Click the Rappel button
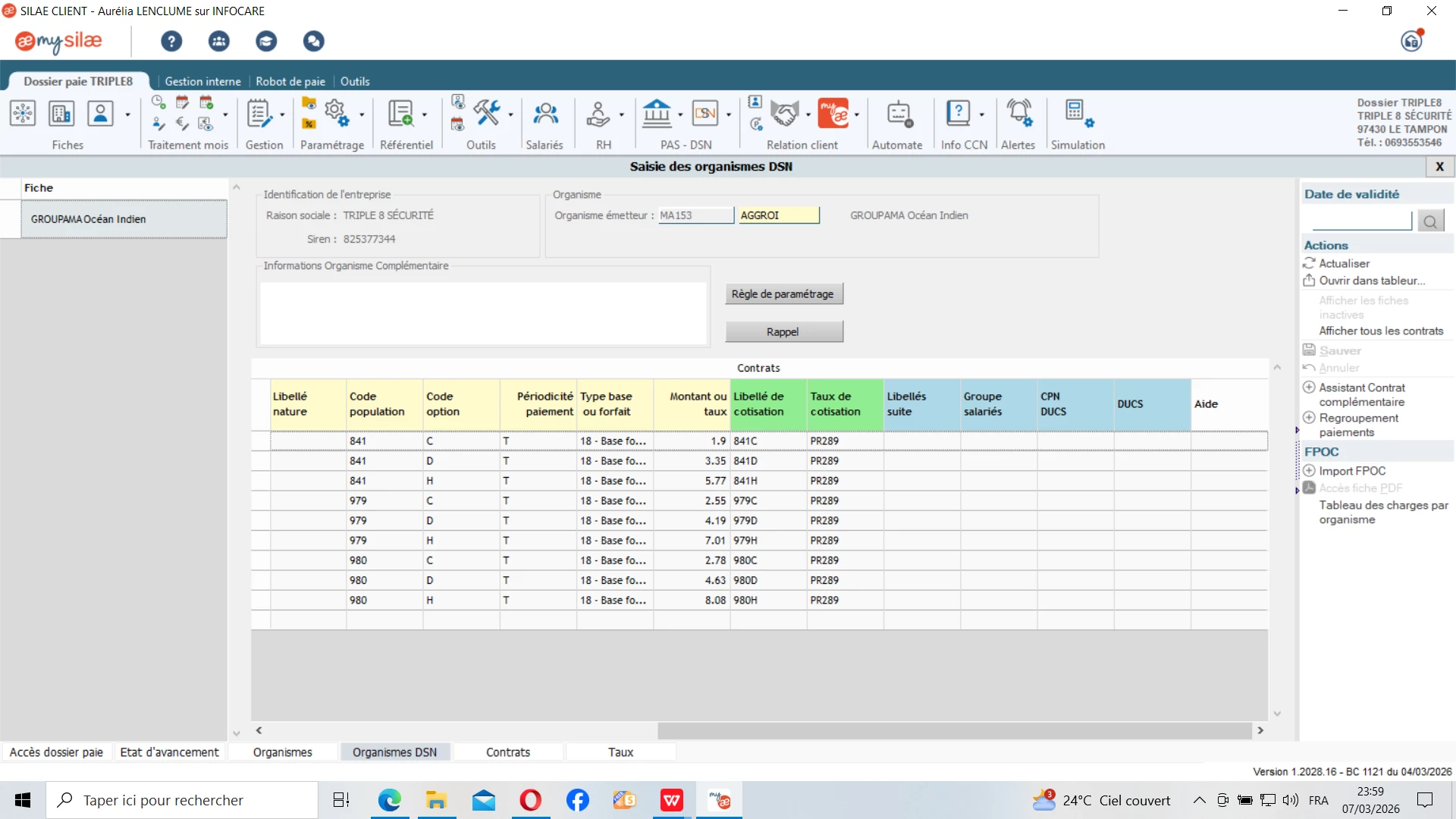 783,332
